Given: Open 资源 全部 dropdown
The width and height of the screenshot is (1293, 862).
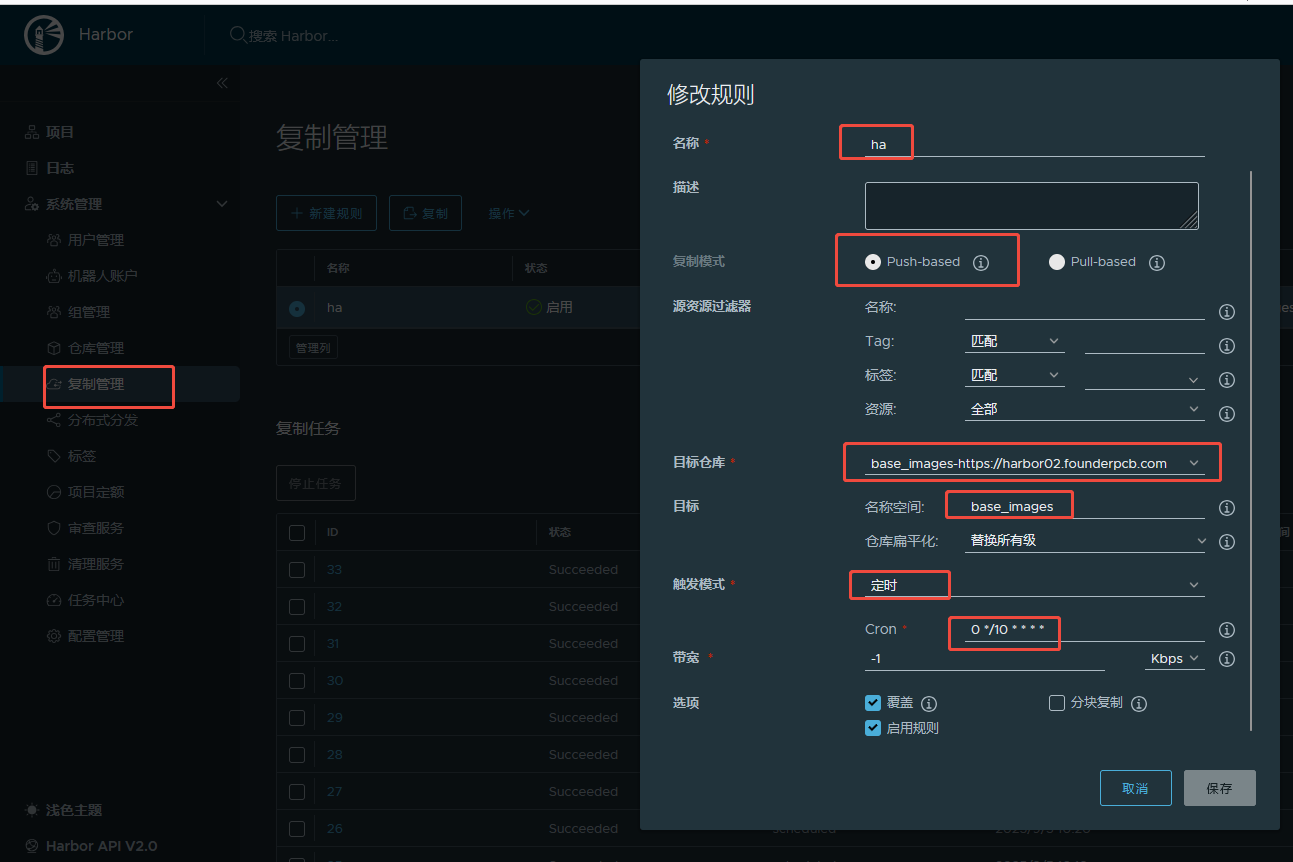Looking at the screenshot, I should click(1084, 409).
